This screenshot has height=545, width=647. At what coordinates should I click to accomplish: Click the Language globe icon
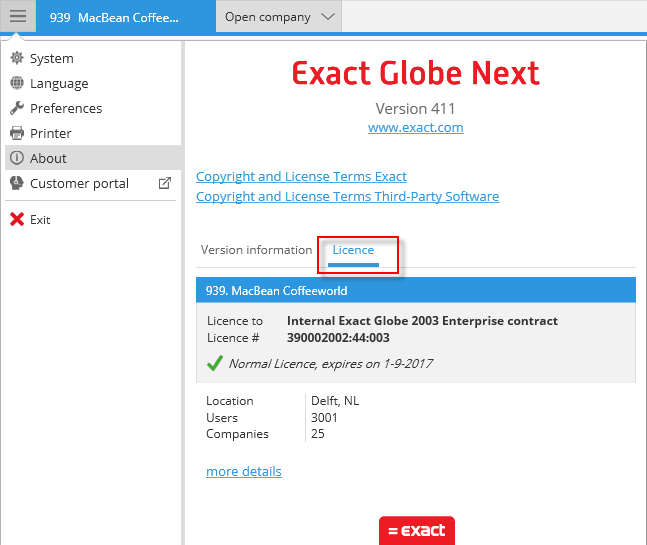tap(17, 83)
